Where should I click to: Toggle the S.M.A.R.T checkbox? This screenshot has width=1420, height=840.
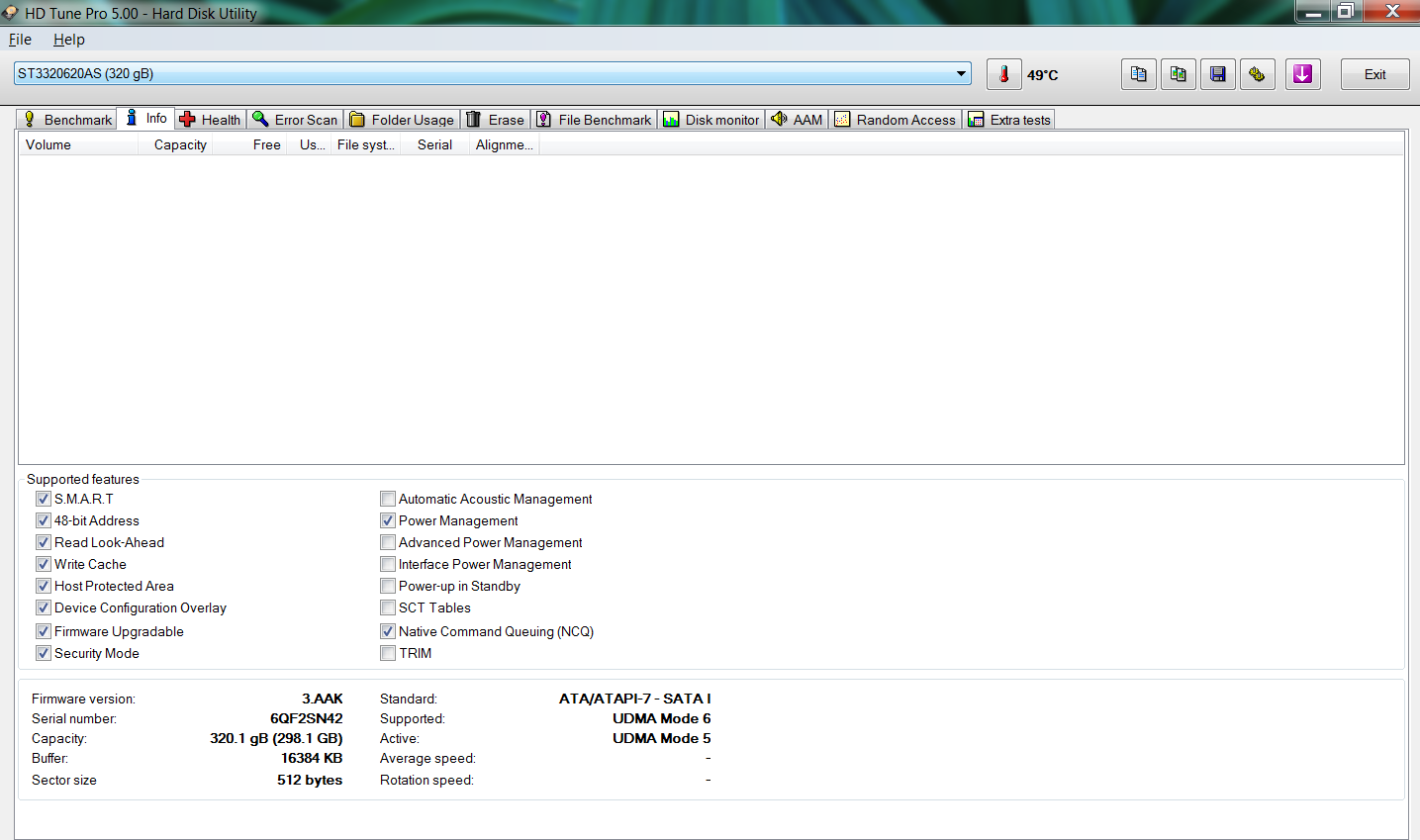coord(44,499)
